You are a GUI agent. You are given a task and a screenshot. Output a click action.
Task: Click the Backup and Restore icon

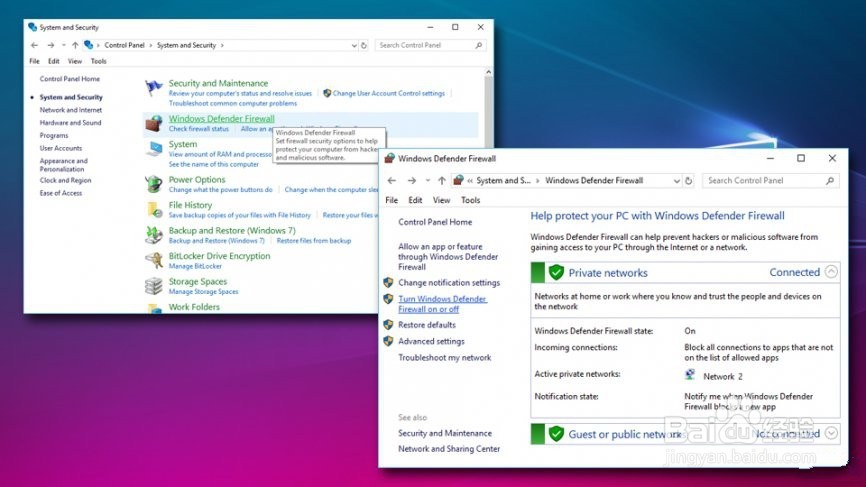[154, 235]
